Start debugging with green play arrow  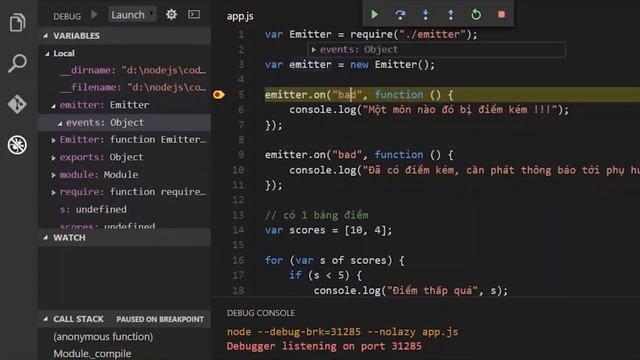(94, 15)
